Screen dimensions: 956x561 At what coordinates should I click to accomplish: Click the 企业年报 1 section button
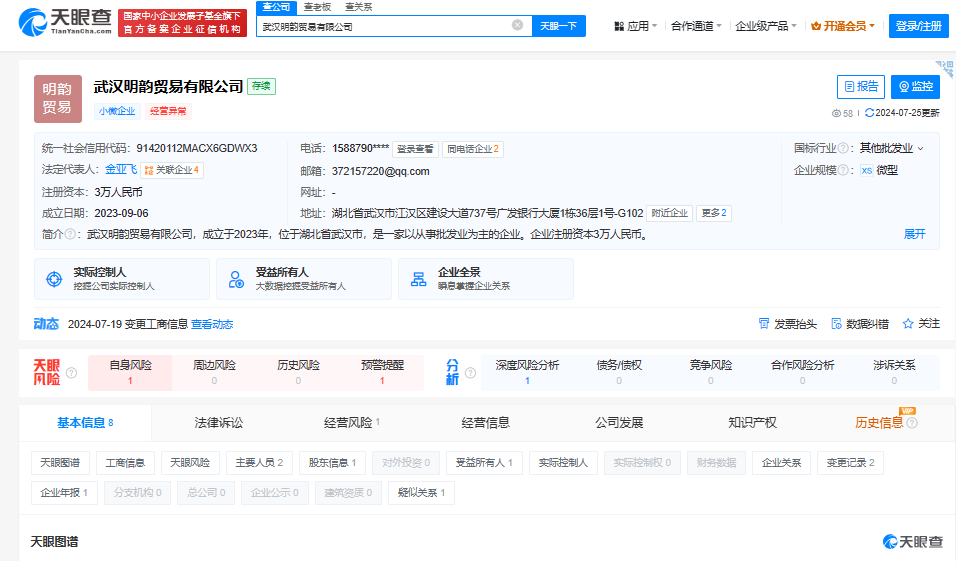pyautogui.click(x=64, y=493)
